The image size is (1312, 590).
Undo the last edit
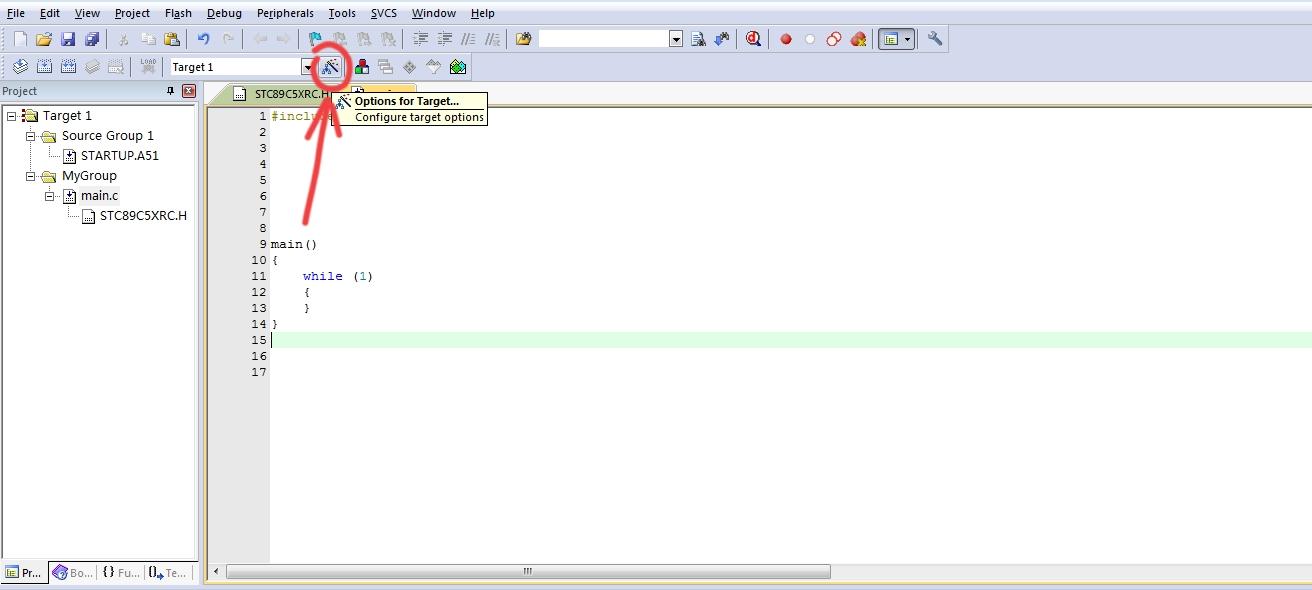204,39
